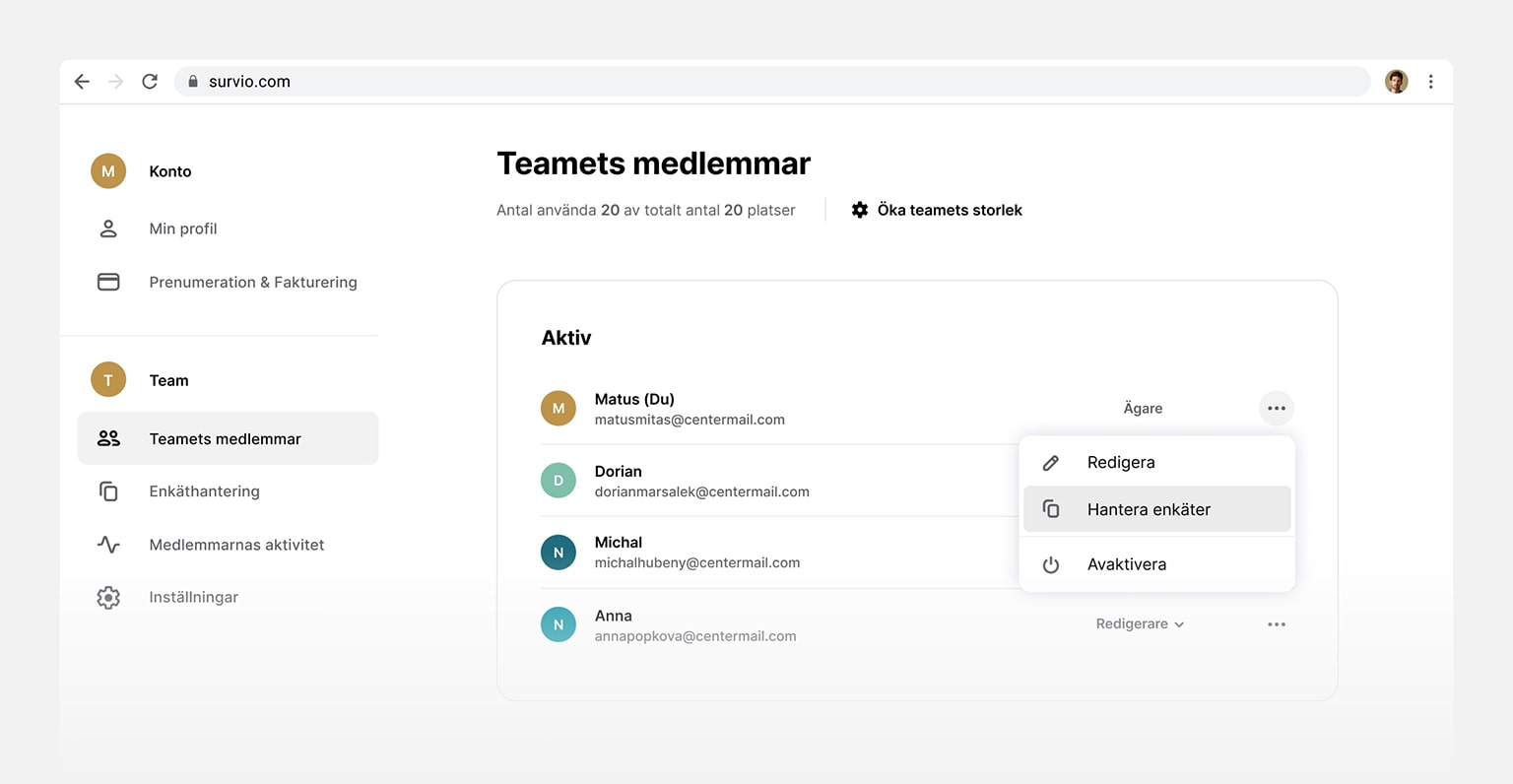Click the Öka teamets storlek link
The image size is (1513, 784).
949,210
